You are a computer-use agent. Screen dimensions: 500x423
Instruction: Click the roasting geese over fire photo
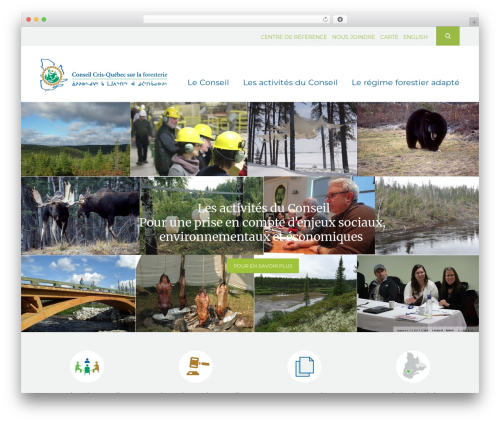coord(195,293)
